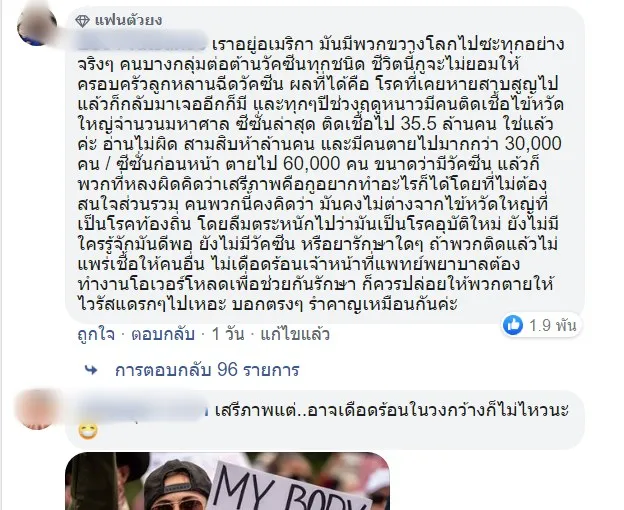
Task: Open the second commenter's blurred name
Action: tap(142, 410)
